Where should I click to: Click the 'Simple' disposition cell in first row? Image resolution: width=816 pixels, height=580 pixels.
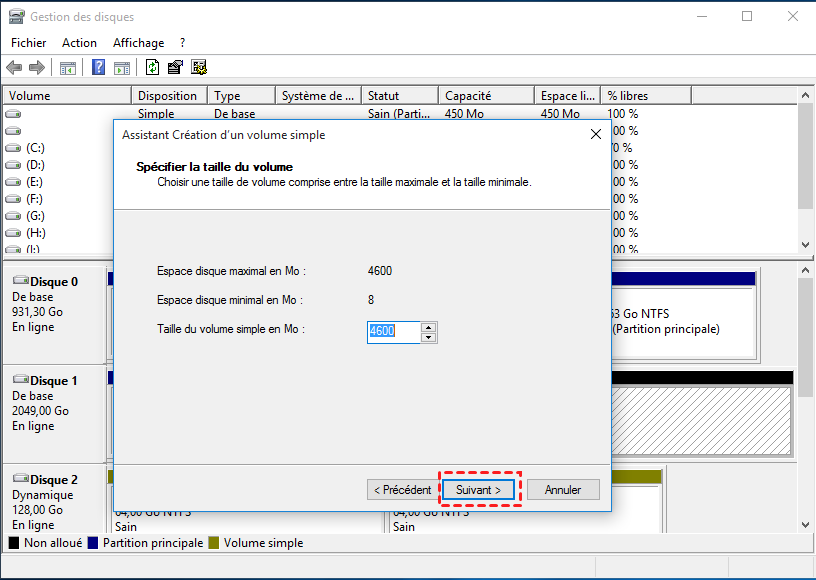click(156, 114)
